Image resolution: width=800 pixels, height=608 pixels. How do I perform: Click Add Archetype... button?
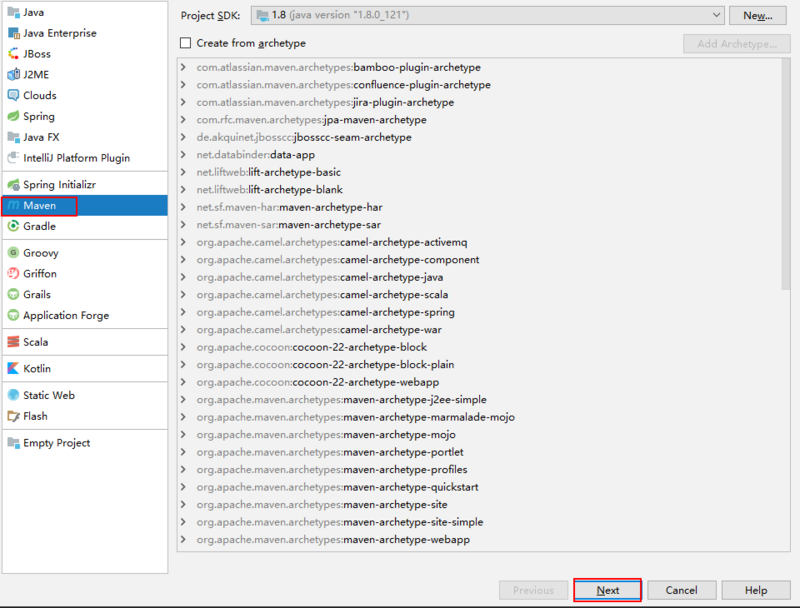tap(737, 44)
